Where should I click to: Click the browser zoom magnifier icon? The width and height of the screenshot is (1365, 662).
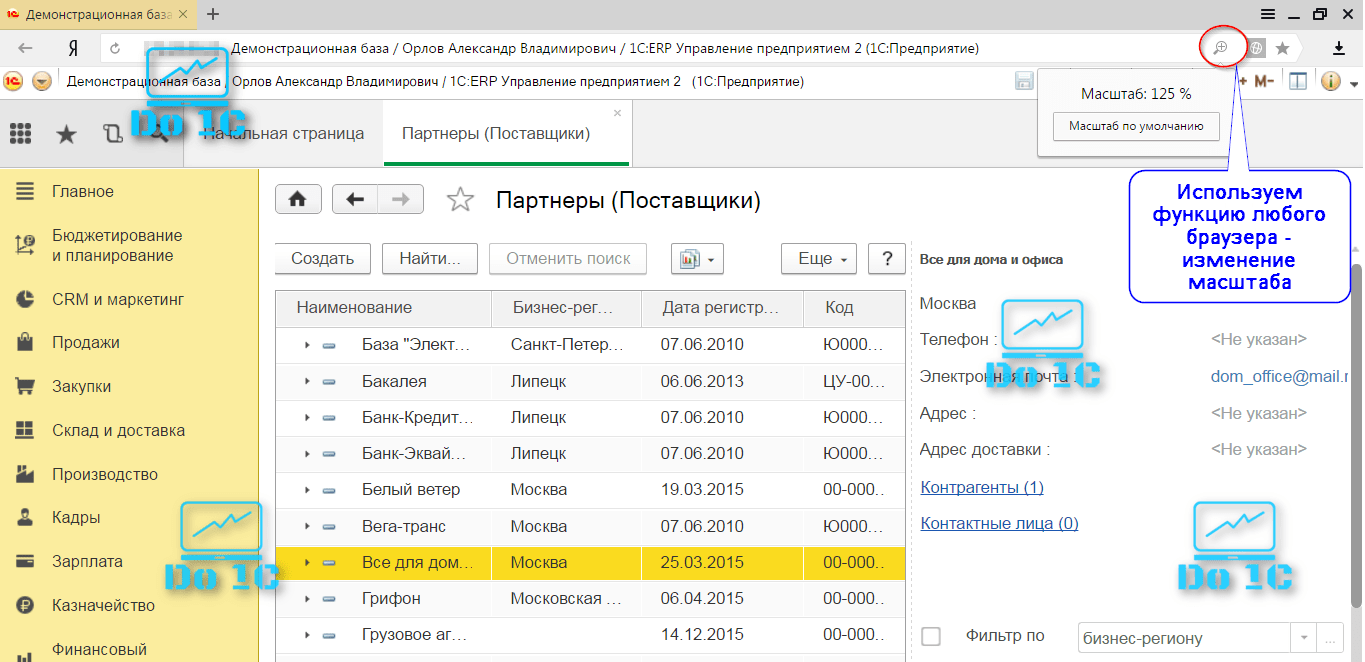click(1221, 48)
